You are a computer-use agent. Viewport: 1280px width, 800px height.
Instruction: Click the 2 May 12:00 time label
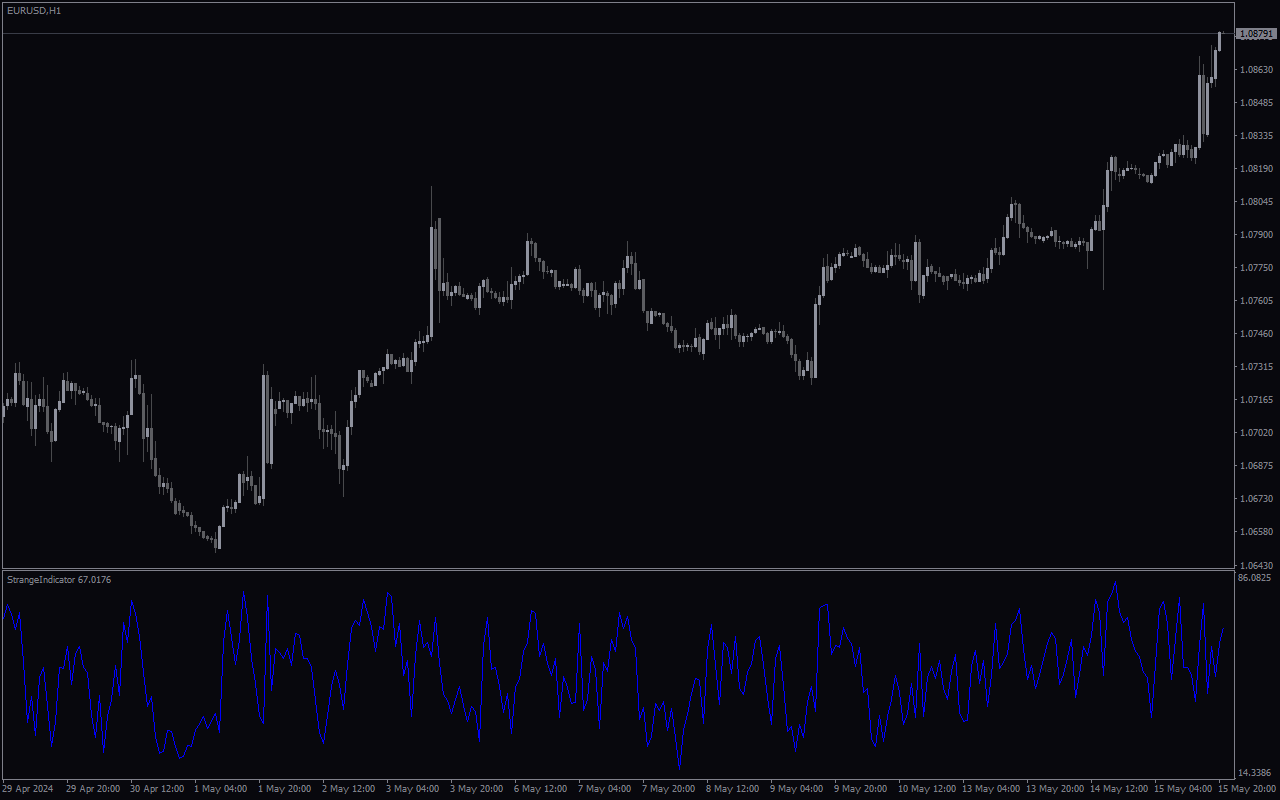[x=348, y=789]
